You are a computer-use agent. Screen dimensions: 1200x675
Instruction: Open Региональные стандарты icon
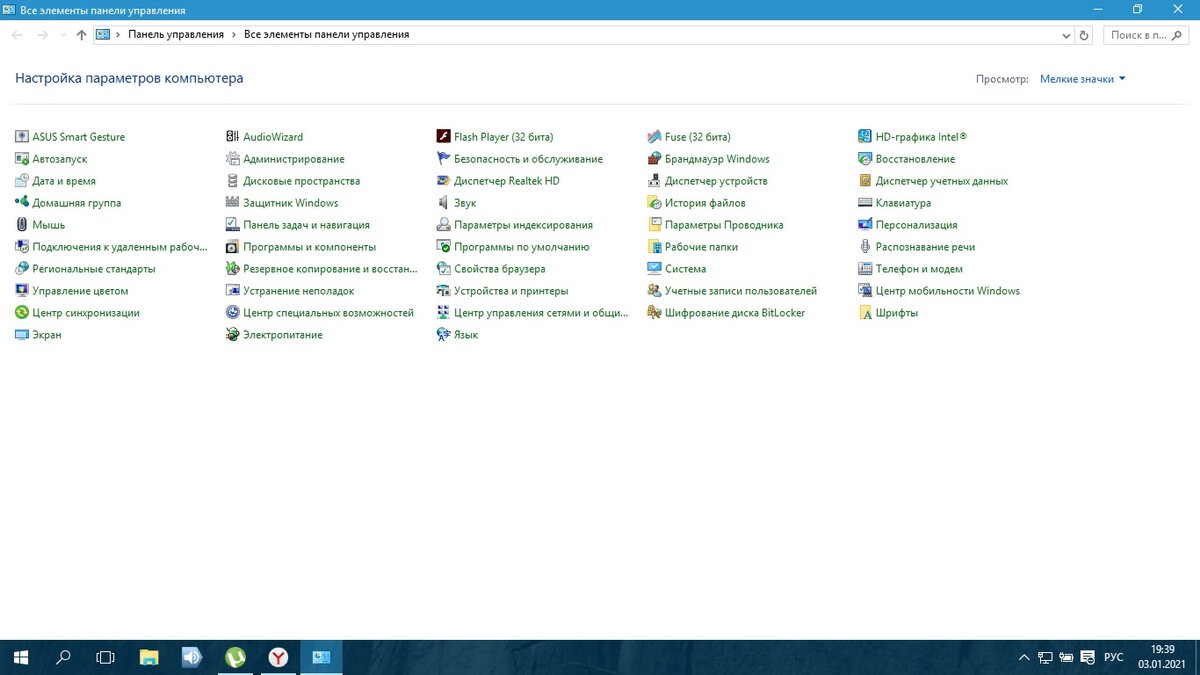(22, 269)
